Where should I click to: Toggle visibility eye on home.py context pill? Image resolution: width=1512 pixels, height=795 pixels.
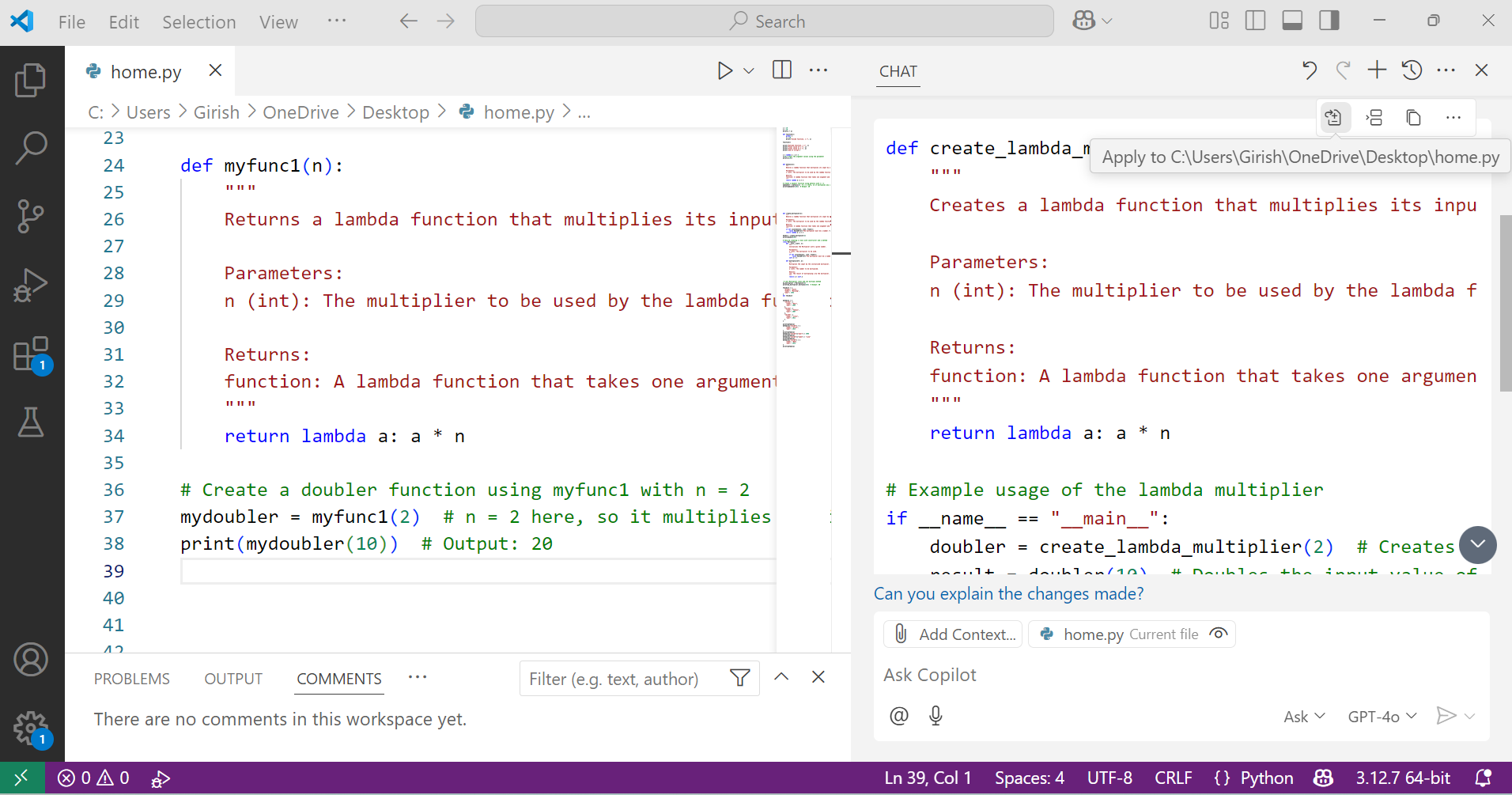click(x=1218, y=634)
